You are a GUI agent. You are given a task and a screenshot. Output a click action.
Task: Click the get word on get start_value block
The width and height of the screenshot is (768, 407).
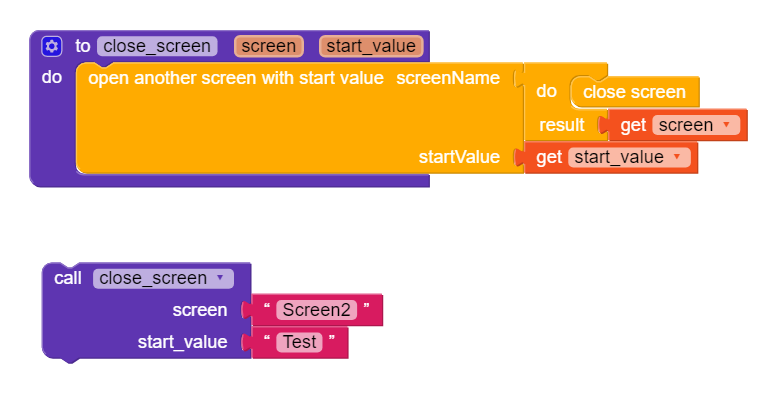(x=549, y=157)
